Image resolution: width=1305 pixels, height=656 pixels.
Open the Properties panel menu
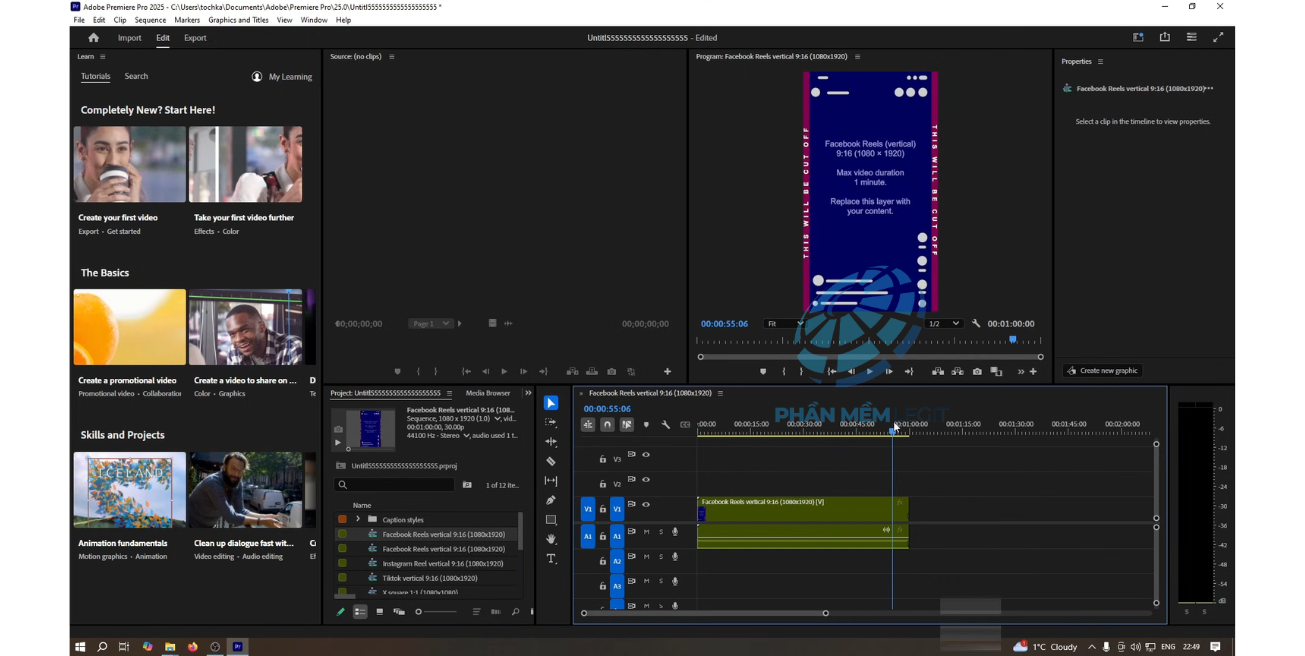point(1100,61)
